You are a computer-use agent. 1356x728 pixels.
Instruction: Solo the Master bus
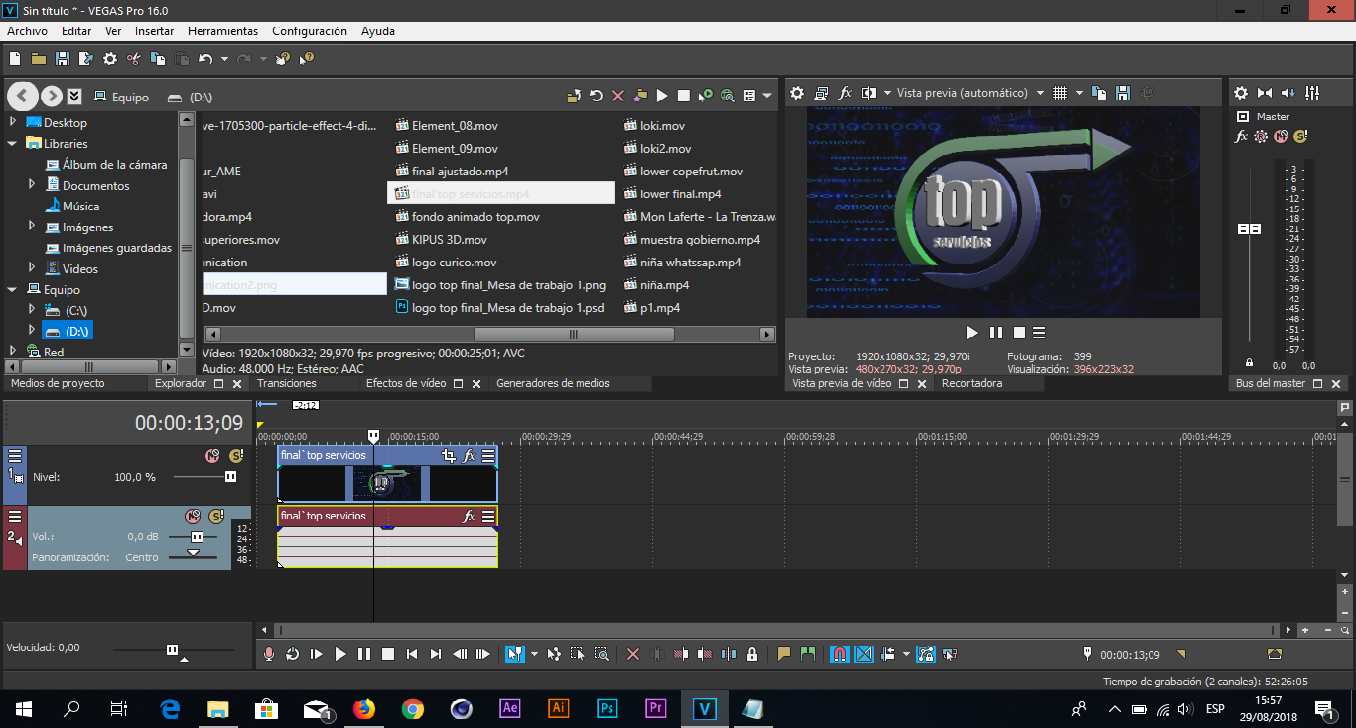click(x=1300, y=136)
